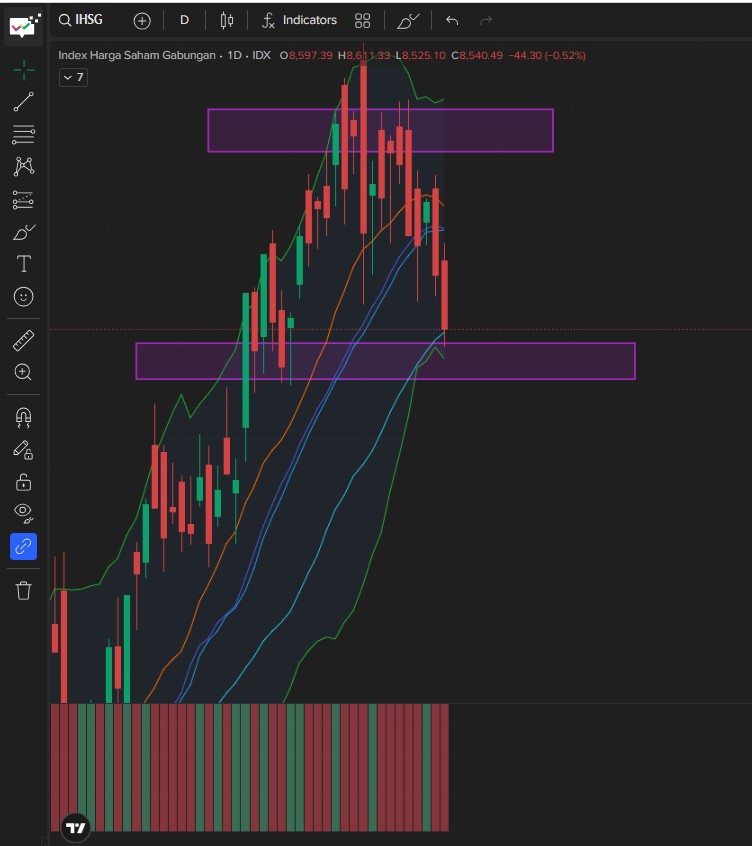This screenshot has height=846, width=752.
Task: Select the crosshair cursor tool
Action: click(23, 70)
